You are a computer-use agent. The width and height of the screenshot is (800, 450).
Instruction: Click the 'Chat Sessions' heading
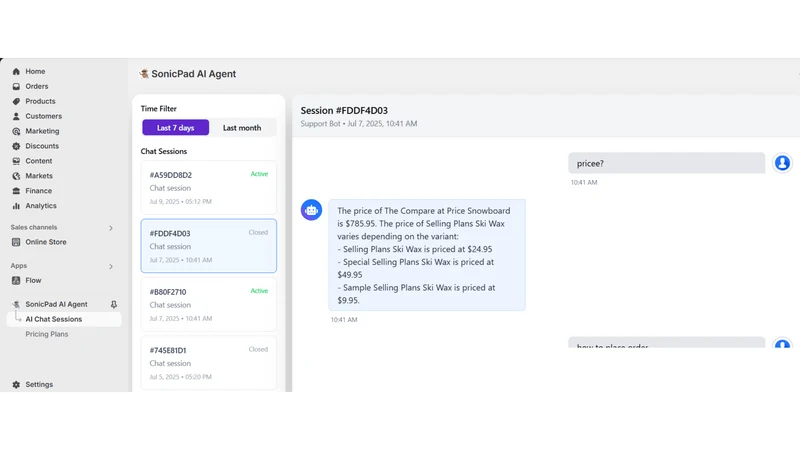164,152
